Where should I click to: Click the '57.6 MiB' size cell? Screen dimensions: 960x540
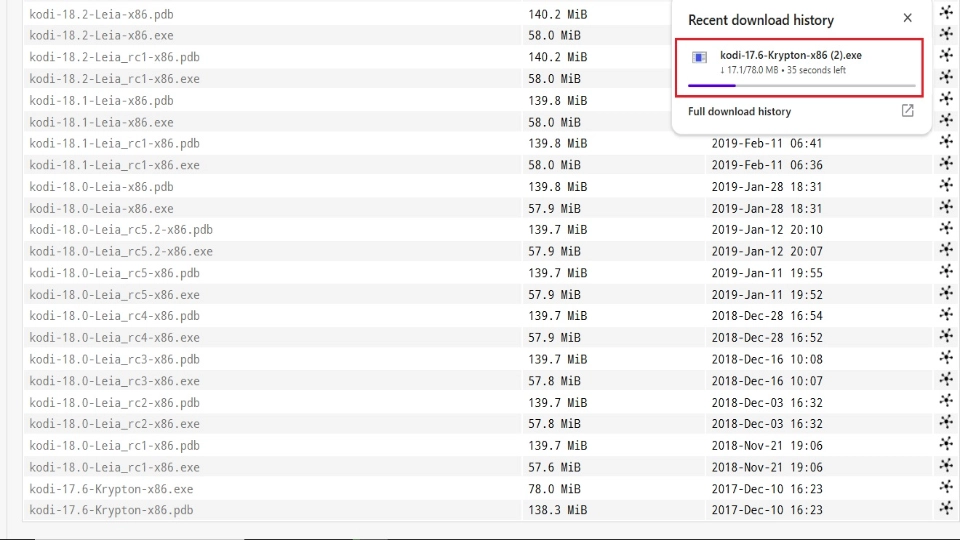coord(554,468)
